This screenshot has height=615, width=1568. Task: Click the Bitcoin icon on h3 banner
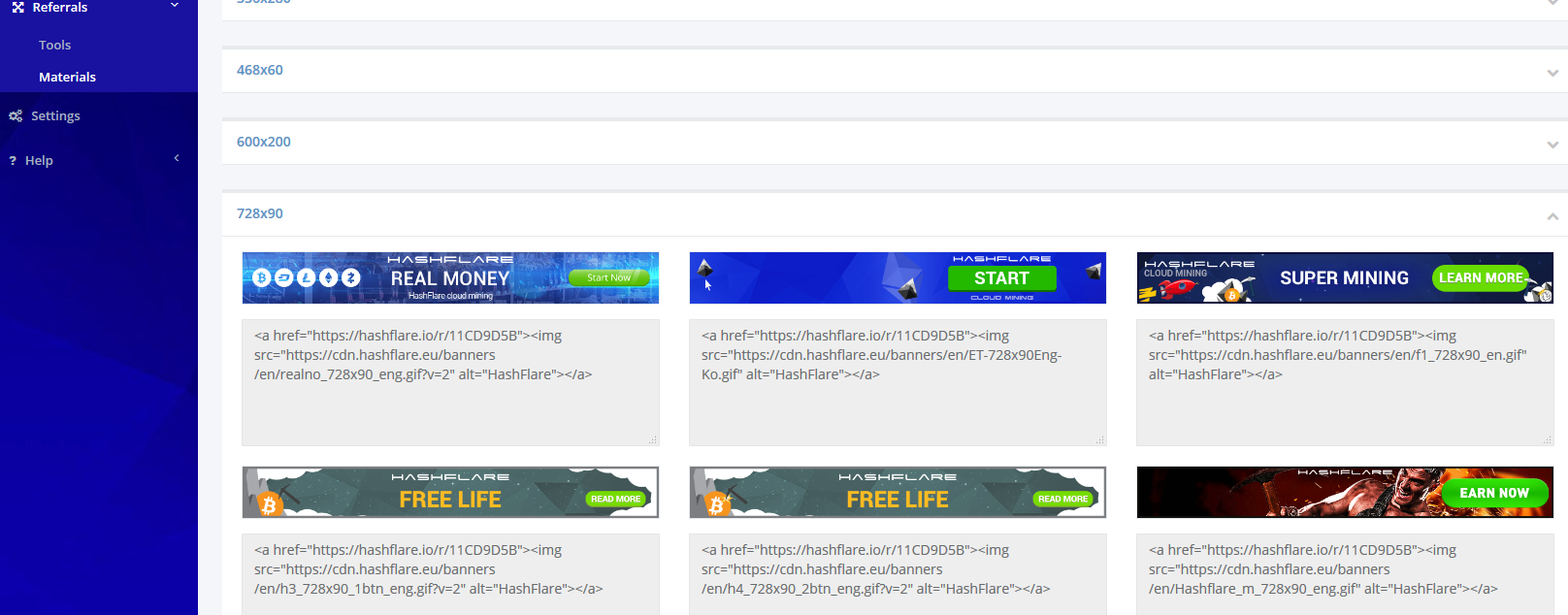[x=270, y=504]
